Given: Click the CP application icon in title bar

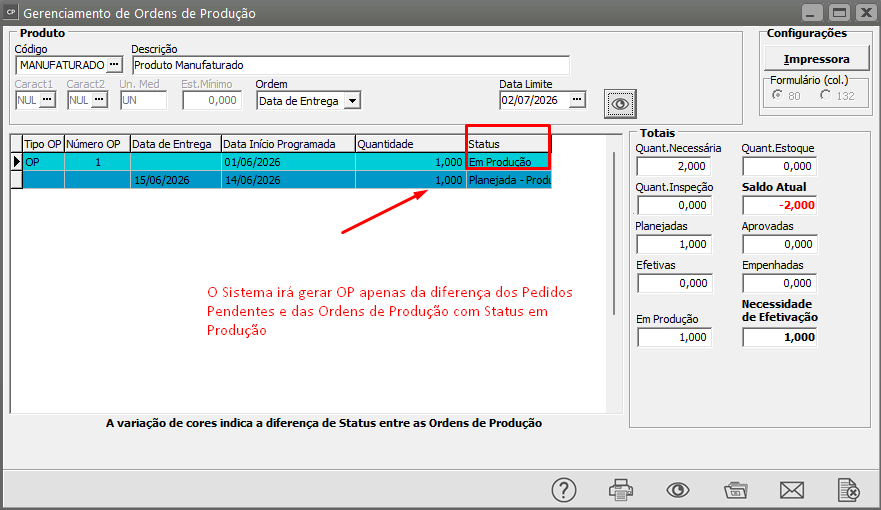Looking at the screenshot, I should pos(11,12).
